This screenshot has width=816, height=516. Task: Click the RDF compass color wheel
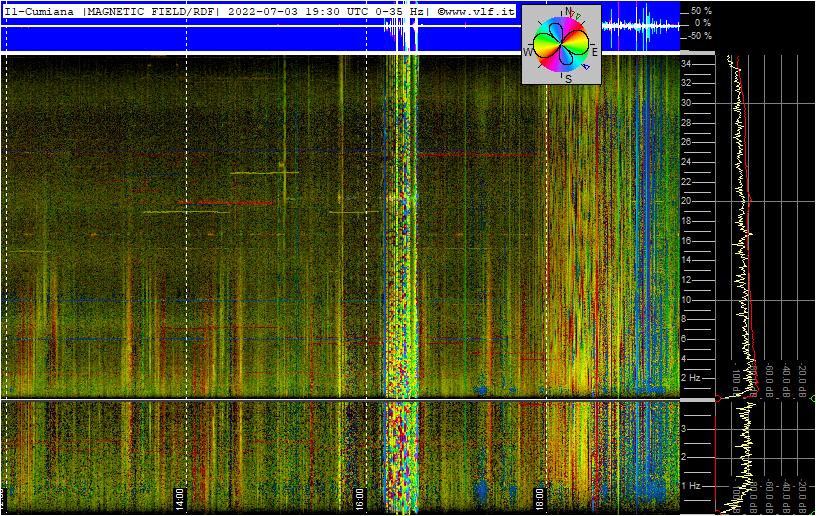pyautogui.click(x=562, y=45)
